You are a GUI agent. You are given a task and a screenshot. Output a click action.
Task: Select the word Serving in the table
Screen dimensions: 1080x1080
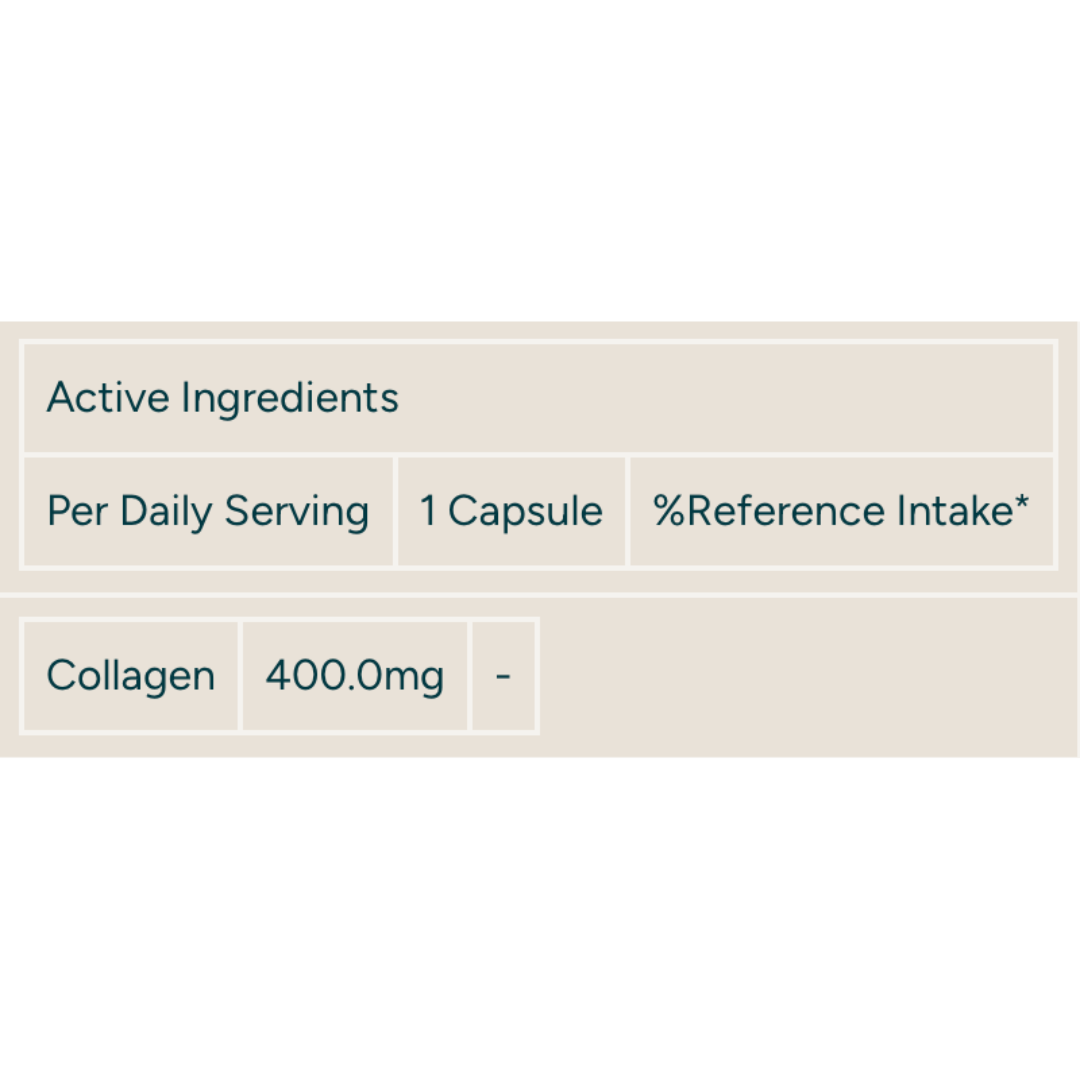coord(297,512)
